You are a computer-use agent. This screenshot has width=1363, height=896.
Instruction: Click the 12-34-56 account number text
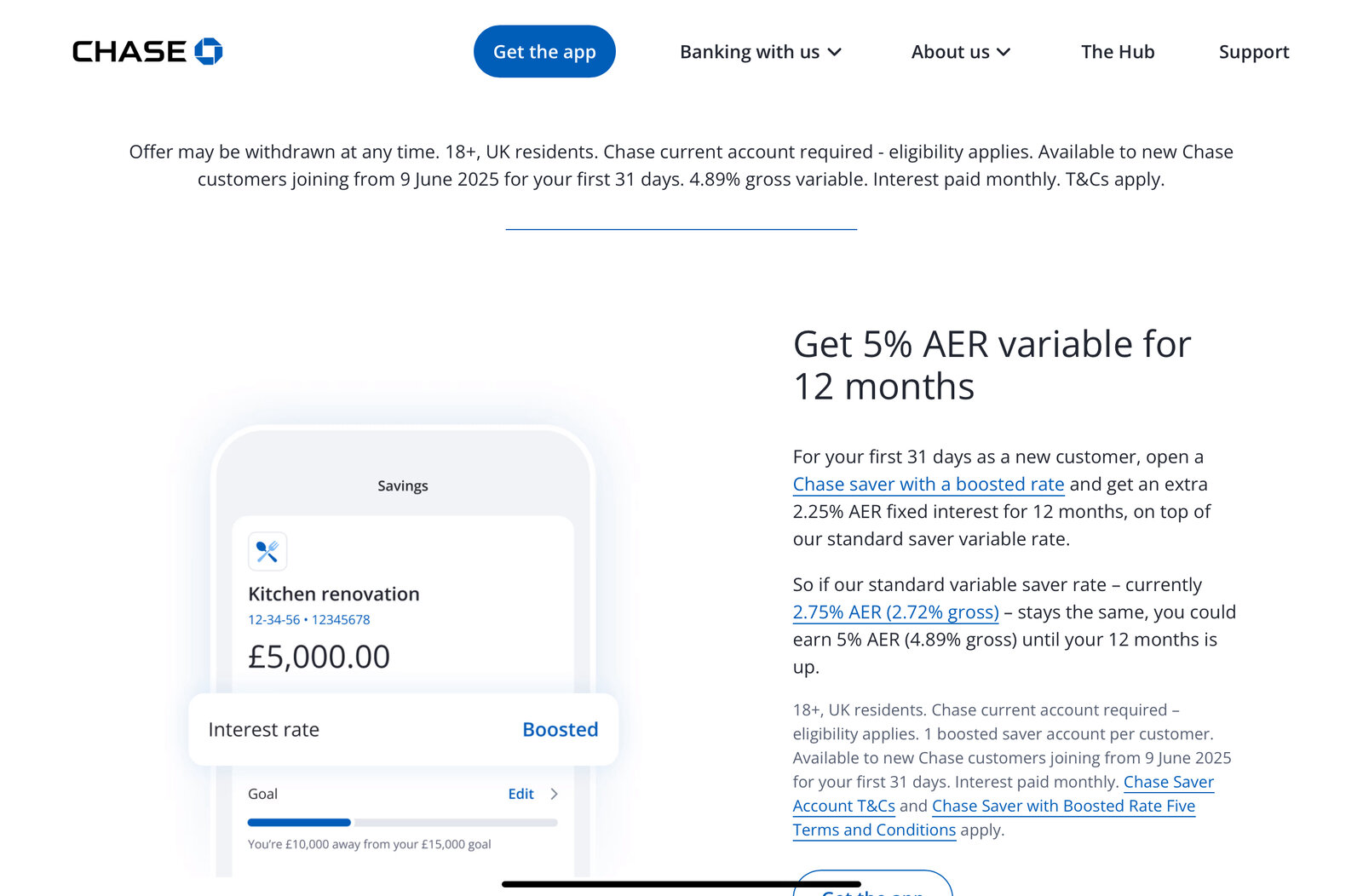[308, 620]
